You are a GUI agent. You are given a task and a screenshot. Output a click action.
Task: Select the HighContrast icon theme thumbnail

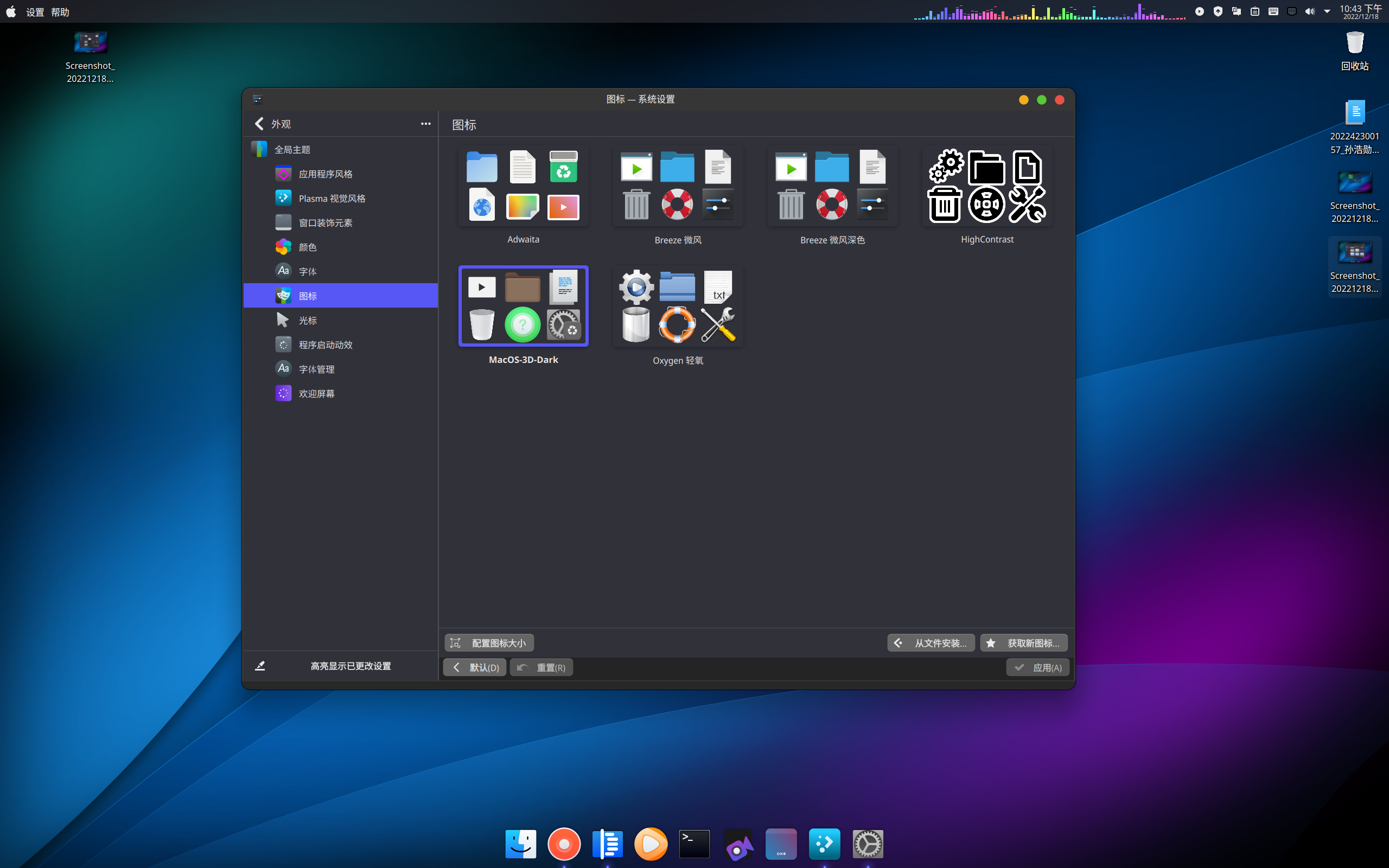click(x=986, y=187)
